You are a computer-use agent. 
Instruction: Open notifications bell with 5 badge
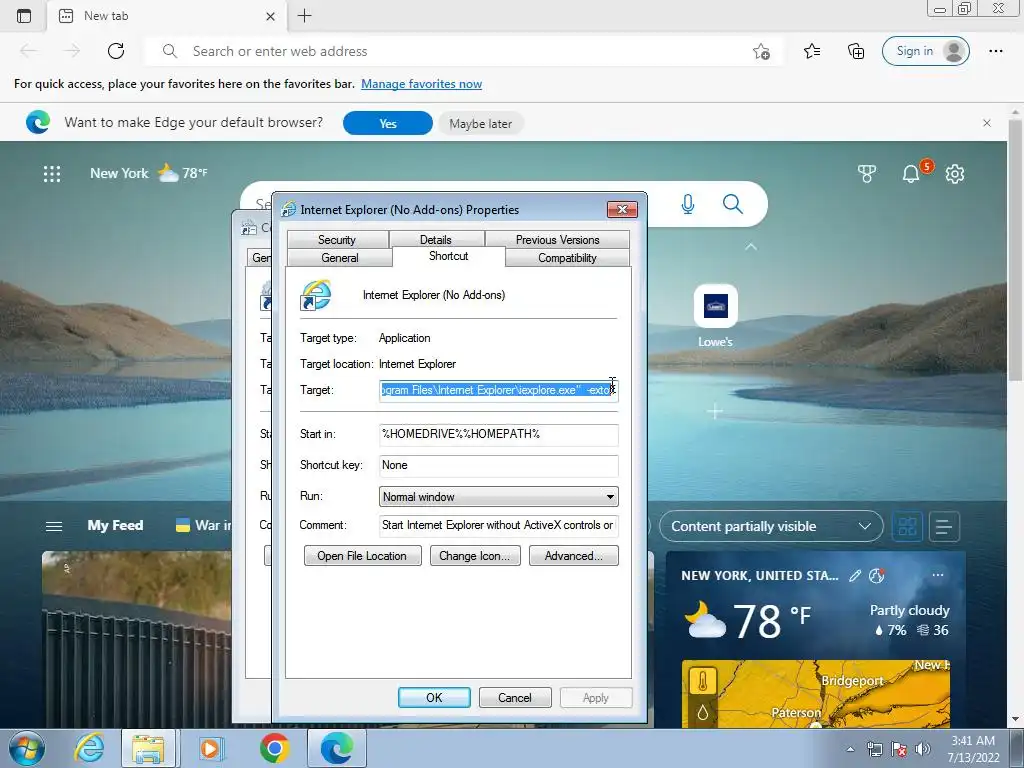pos(912,173)
